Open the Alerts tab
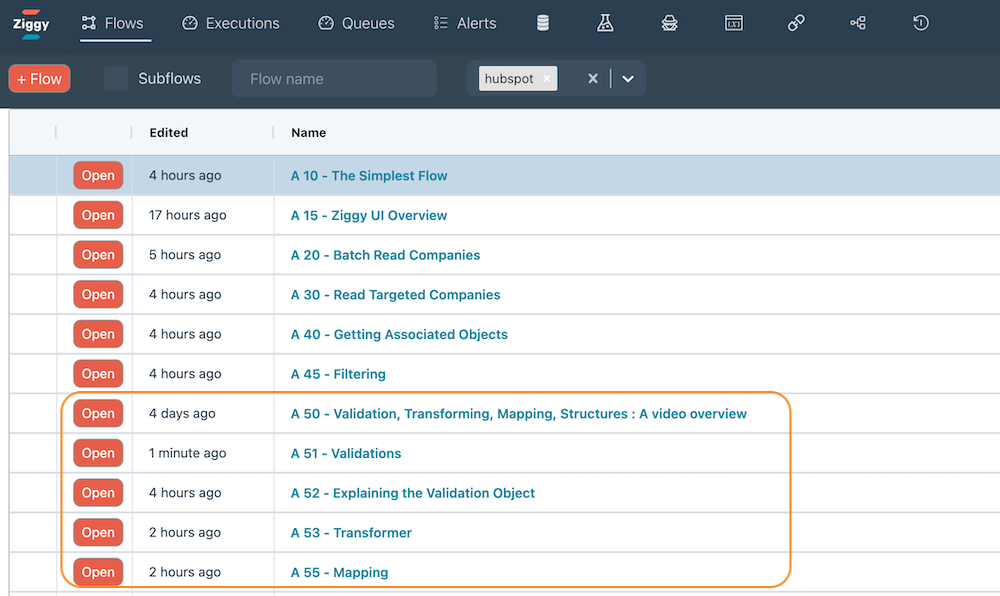The width and height of the screenshot is (1000, 596). [x=465, y=23]
